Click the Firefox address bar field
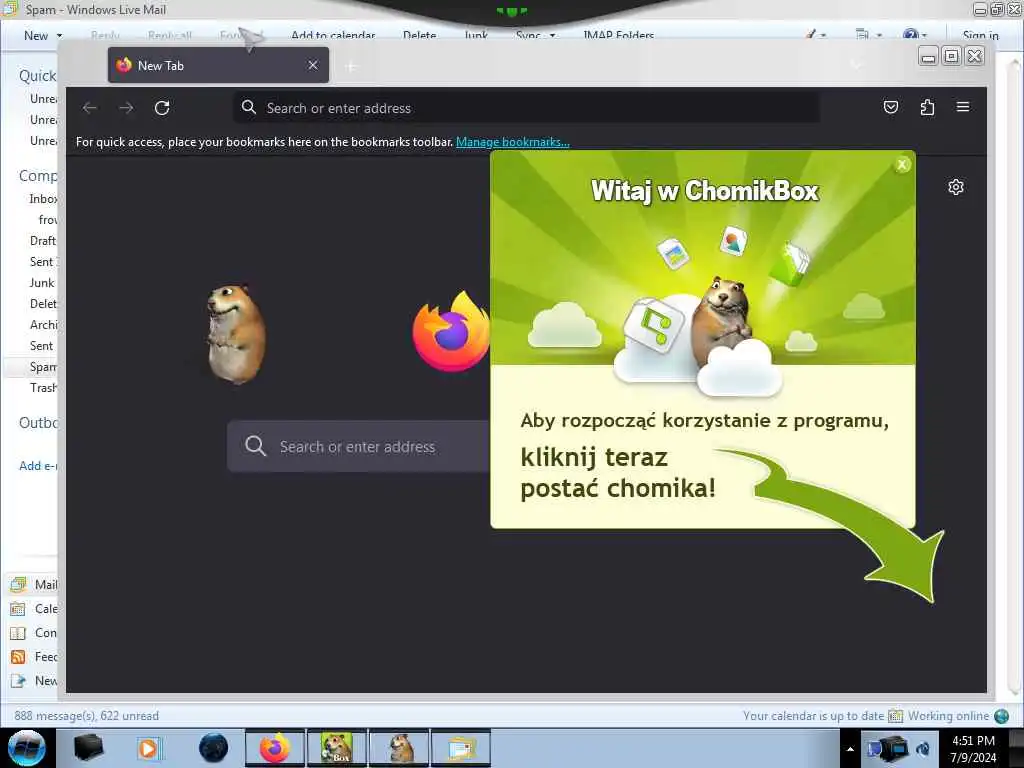The height and width of the screenshot is (768, 1024). coord(526,108)
